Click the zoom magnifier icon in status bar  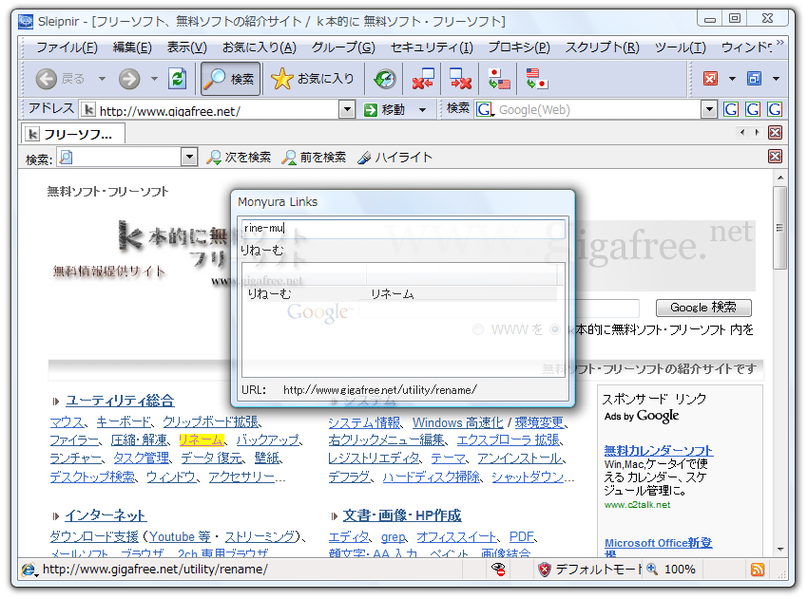point(652,569)
